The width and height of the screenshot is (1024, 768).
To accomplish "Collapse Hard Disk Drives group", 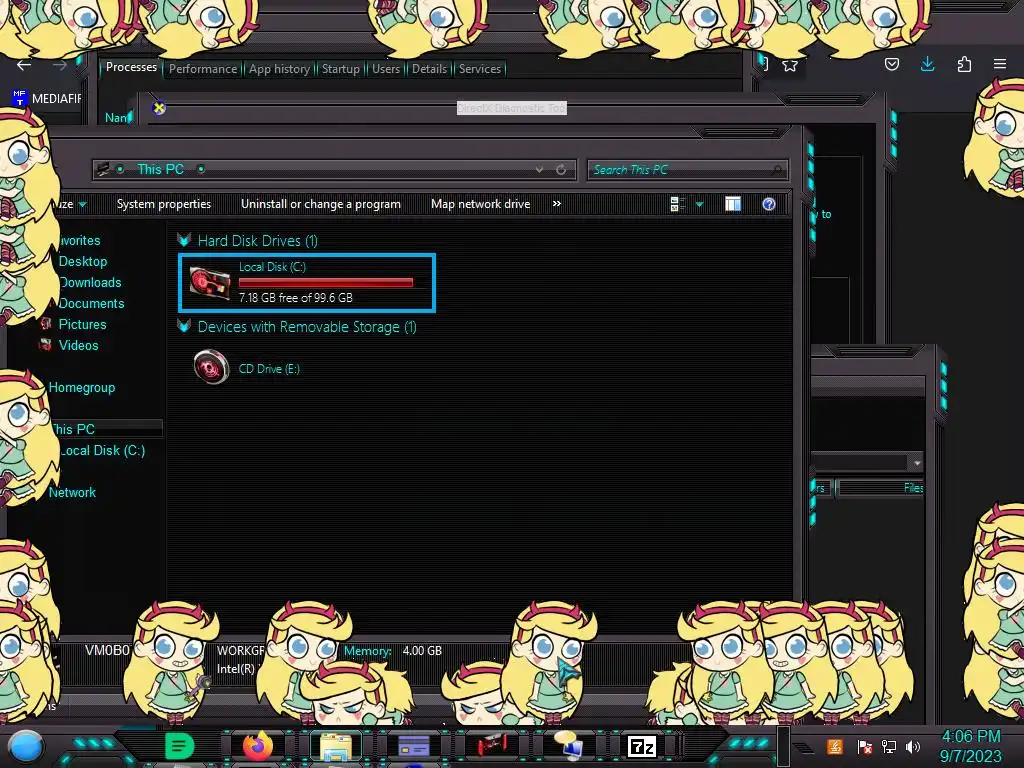I will (x=184, y=240).
